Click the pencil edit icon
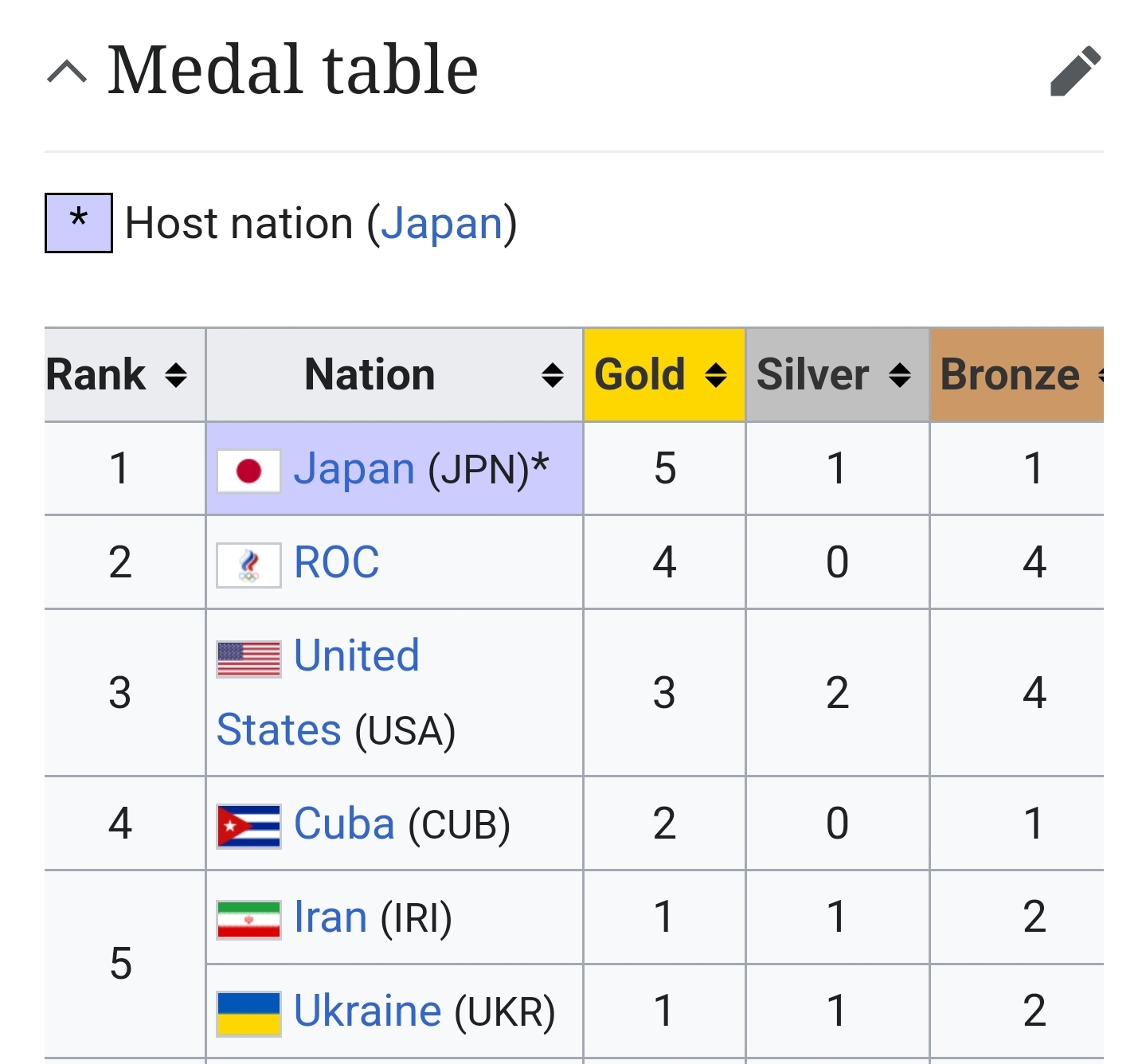The height and width of the screenshot is (1064, 1146). click(x=1075, y=71)
